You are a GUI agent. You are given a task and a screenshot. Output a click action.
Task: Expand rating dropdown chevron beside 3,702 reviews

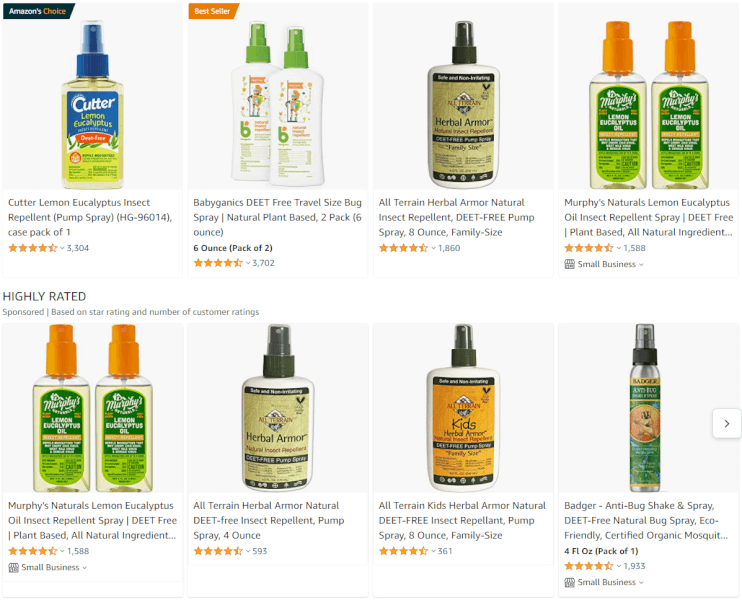pos(248,263)
